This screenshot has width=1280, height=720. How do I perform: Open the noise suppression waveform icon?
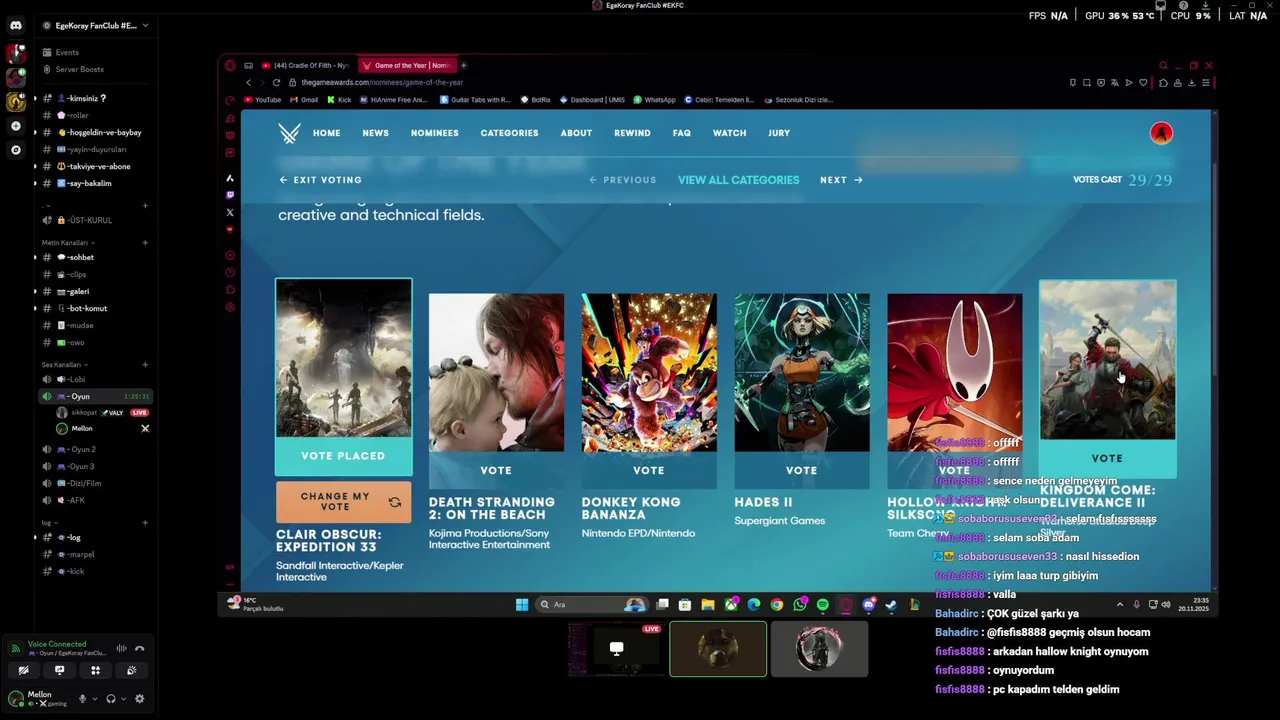121,648
